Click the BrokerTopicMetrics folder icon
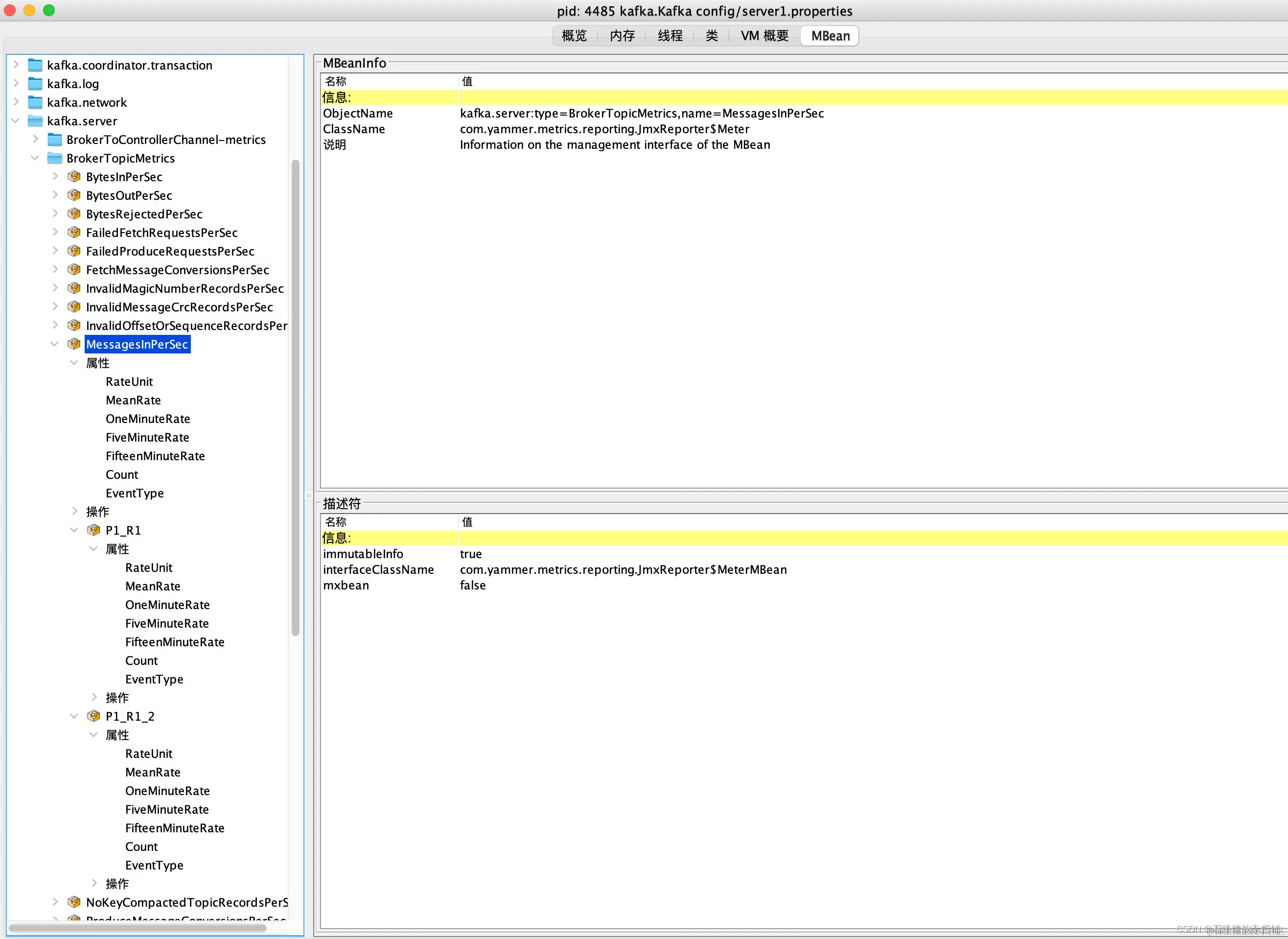This screenshot has width=1288, height=939. coord(54,158)
